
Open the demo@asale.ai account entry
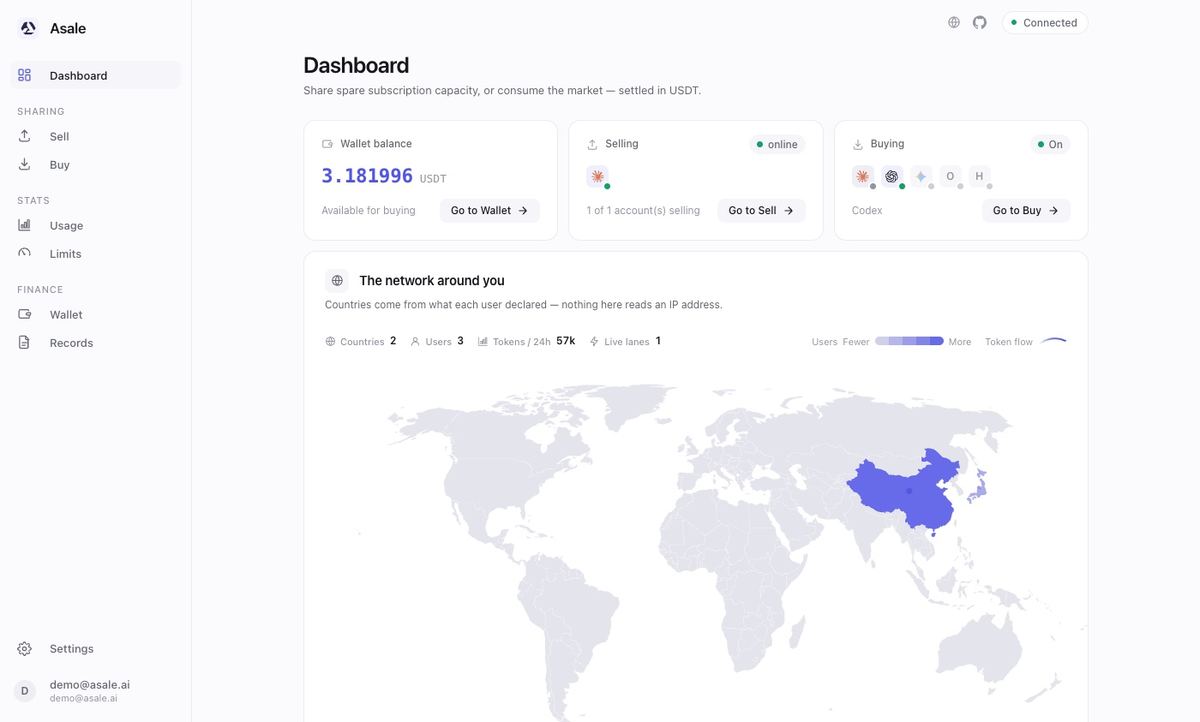96,691
